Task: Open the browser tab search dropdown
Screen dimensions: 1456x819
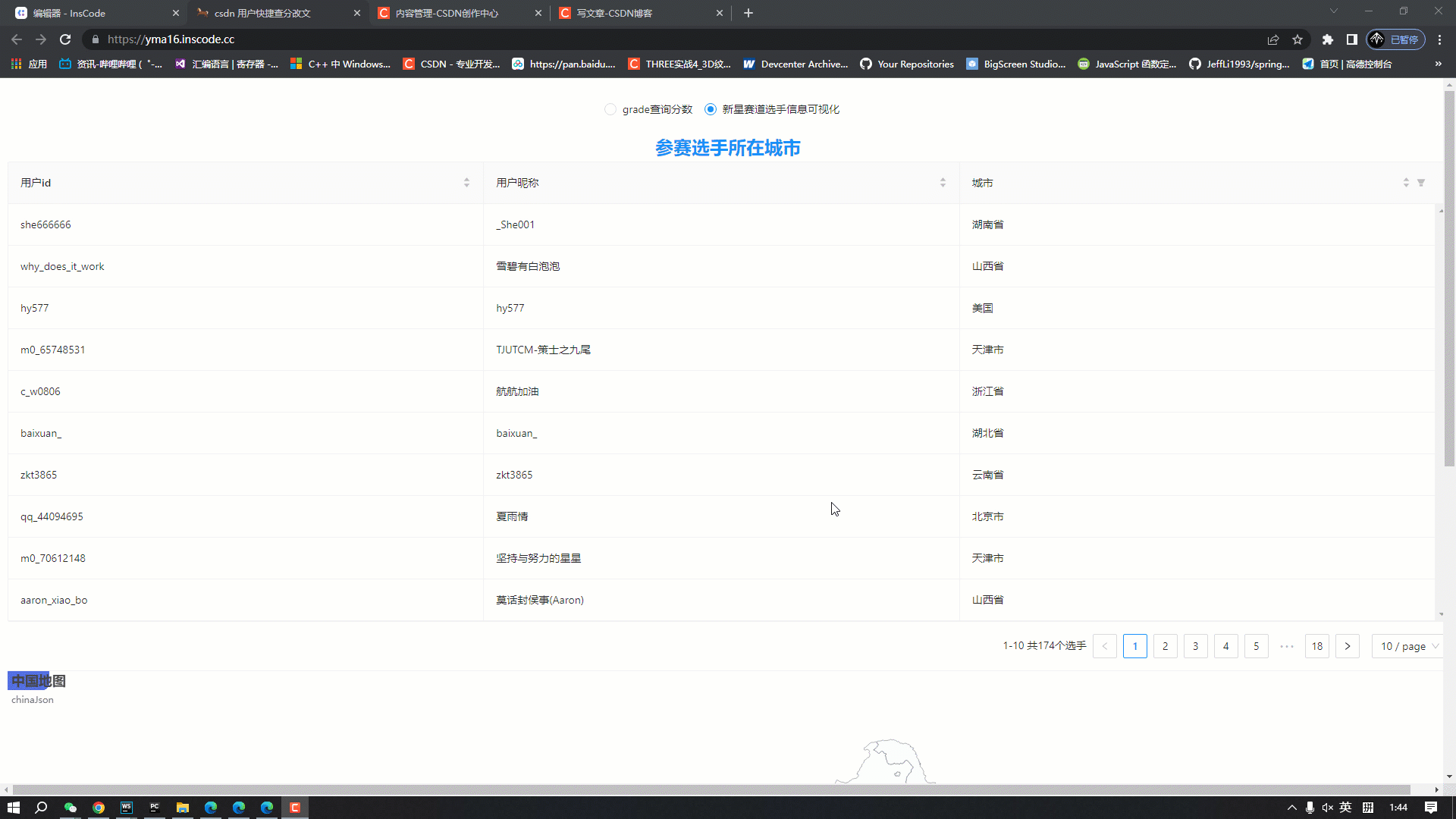Action: pyautogui.click(x=1333, y=11)
